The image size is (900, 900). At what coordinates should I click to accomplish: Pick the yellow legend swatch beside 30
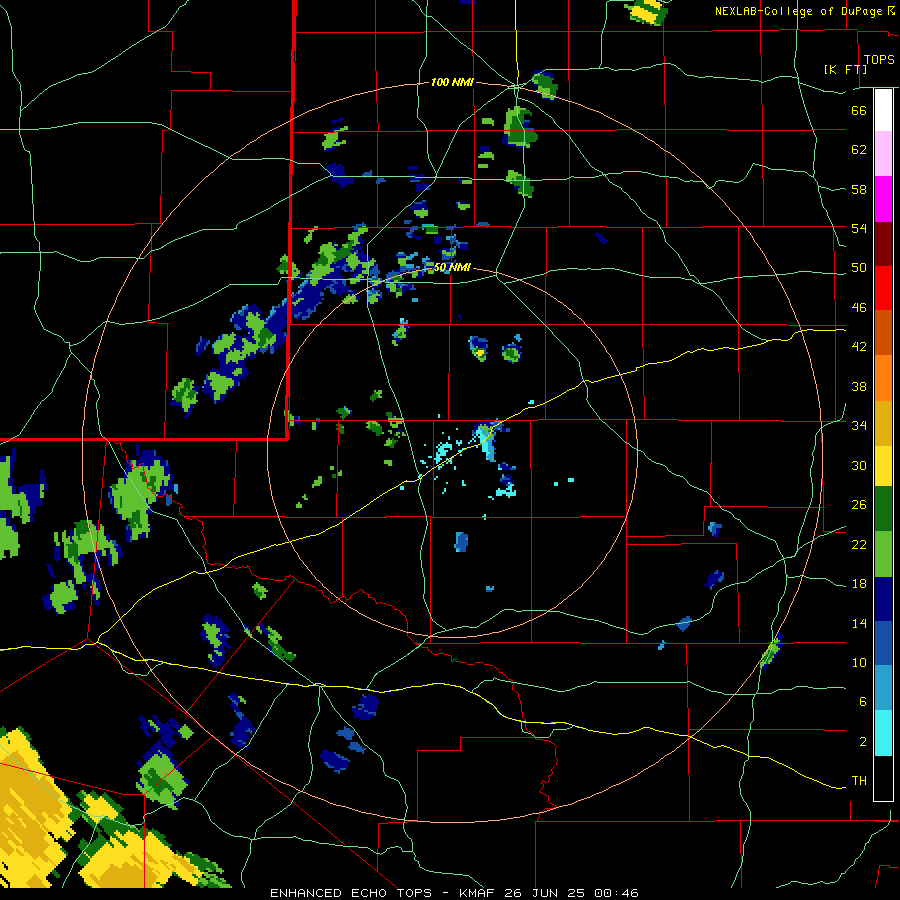[883, 466]
